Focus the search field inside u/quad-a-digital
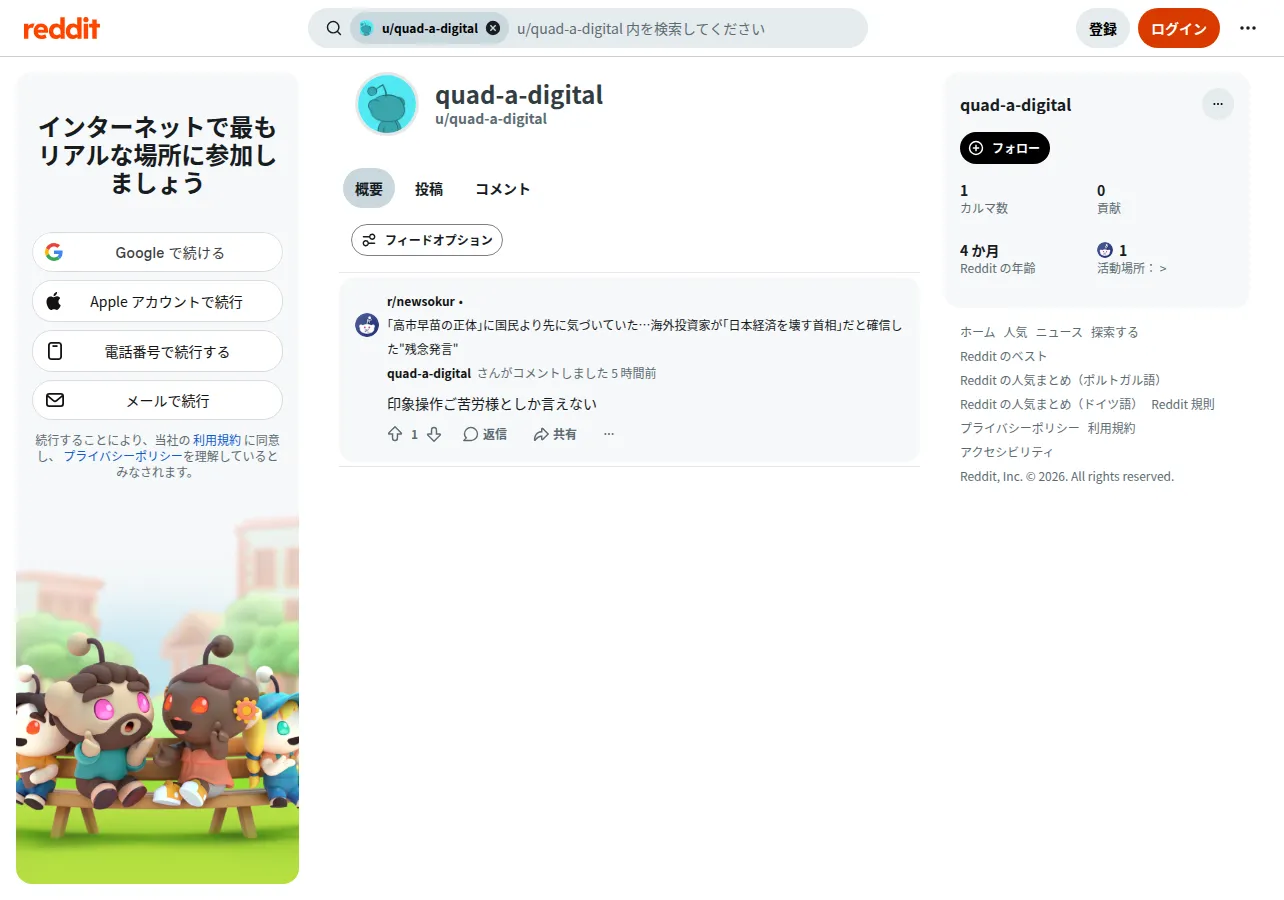 pyautogui.click(x=686, y=28)
